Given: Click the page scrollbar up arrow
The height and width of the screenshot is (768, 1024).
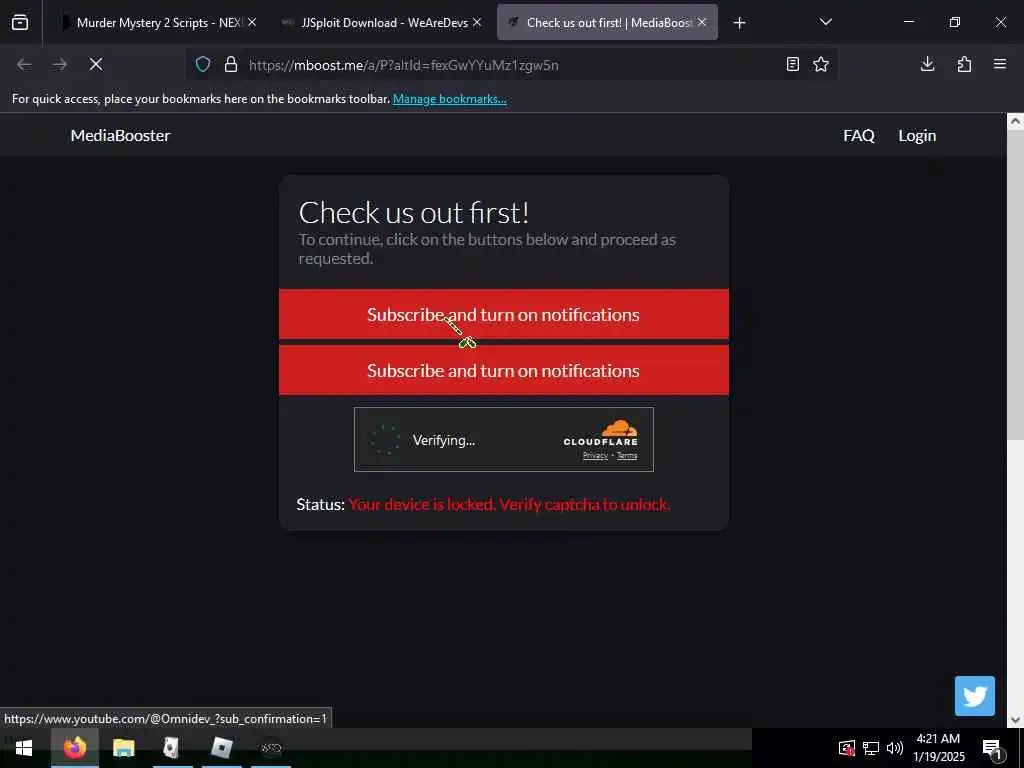Looking at the screenshot, I should [x=1015, y=121].
